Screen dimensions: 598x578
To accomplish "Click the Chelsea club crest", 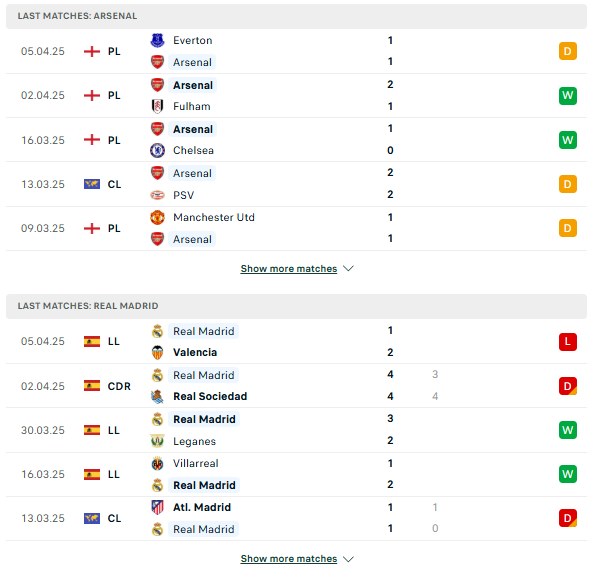I will pos(158,150).
